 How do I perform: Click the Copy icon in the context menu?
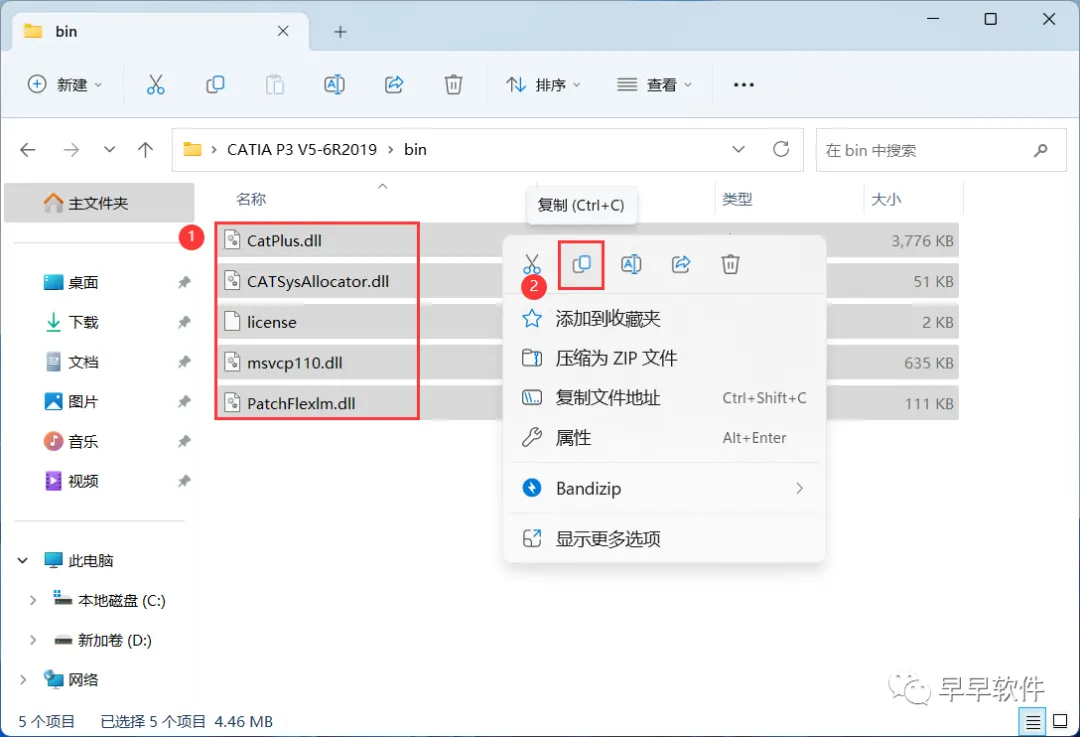[581, 264]
